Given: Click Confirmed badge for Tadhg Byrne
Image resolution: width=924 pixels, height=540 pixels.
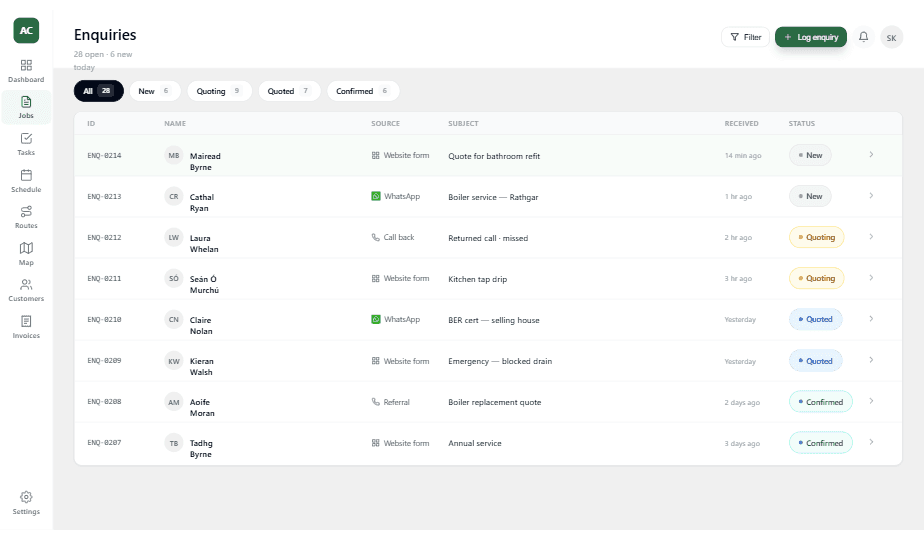Looking at the screenshot, I should click(x=821, y=443).
